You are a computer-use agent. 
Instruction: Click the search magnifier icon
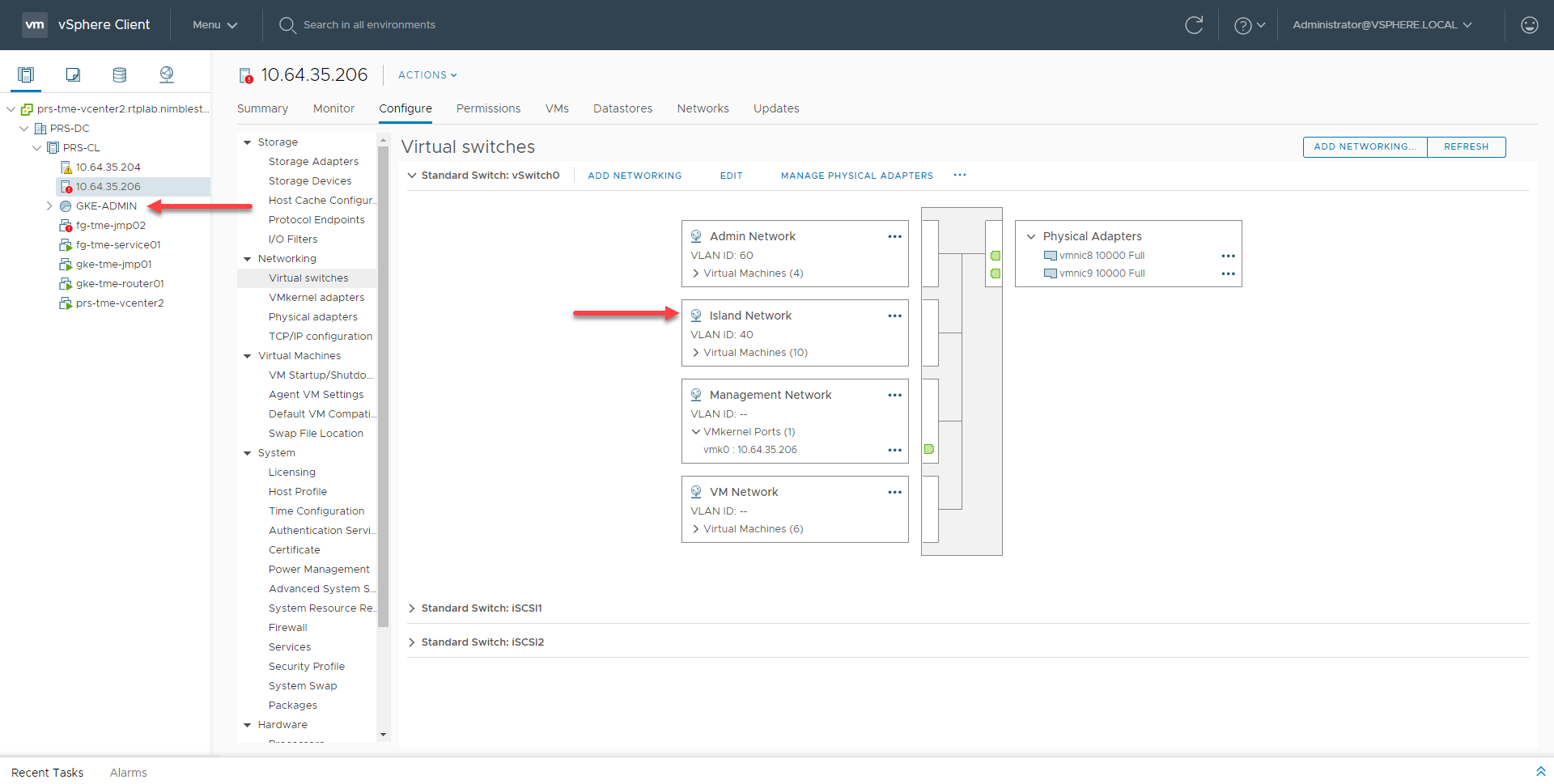287,25
